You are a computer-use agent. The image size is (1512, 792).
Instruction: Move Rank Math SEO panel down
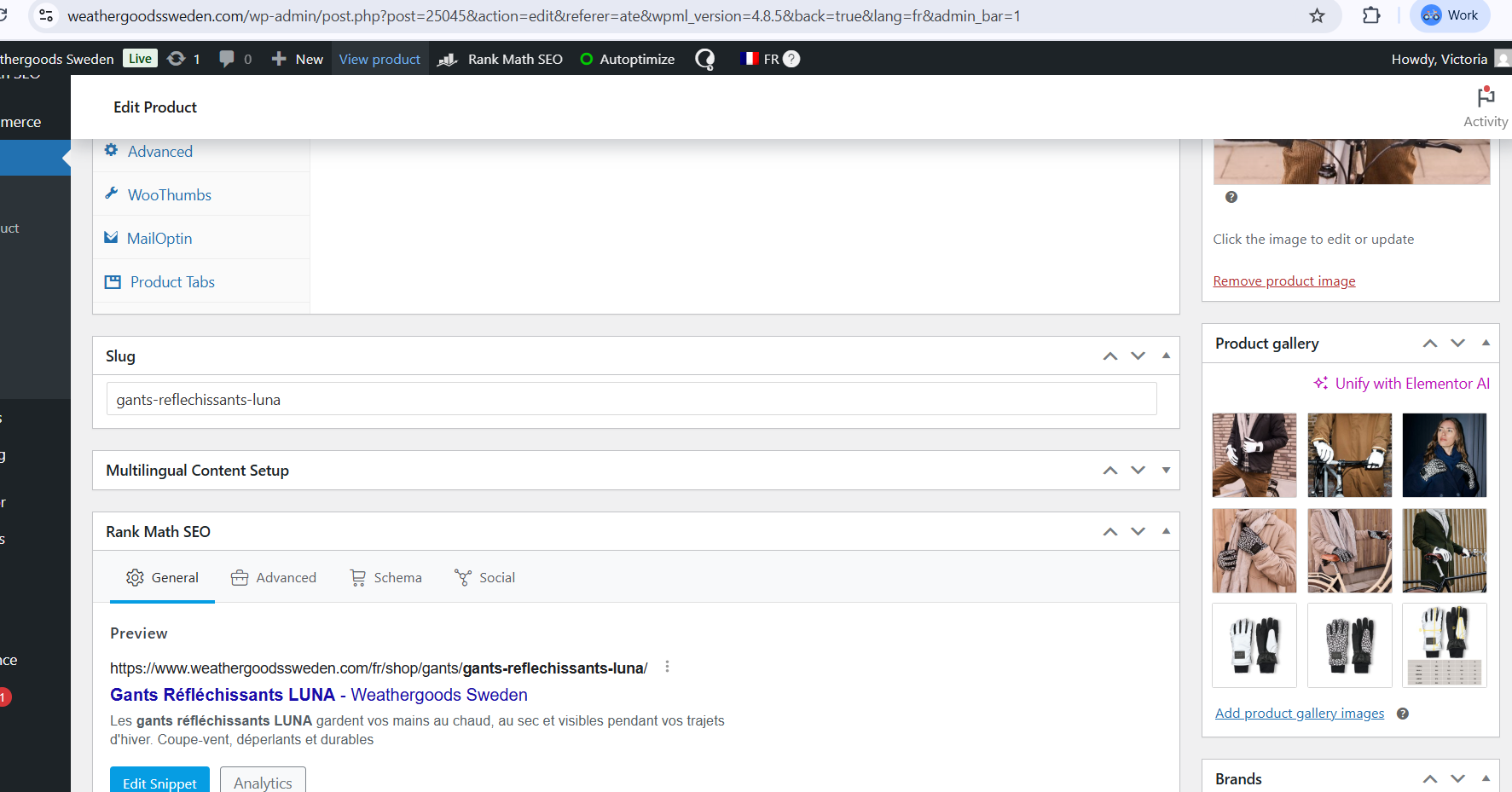tap(1138, 532)
